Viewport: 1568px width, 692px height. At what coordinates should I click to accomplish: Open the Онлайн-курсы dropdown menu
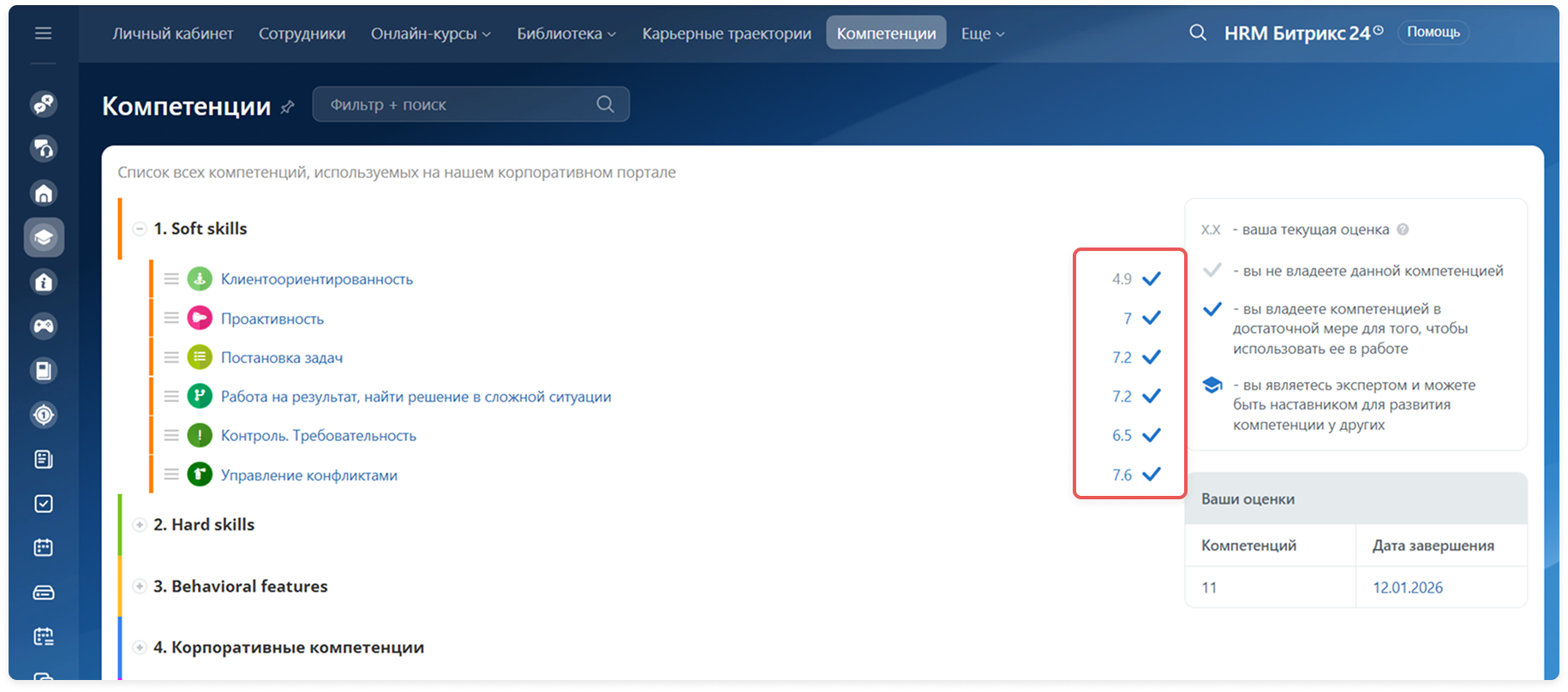[x=430, y=33]
